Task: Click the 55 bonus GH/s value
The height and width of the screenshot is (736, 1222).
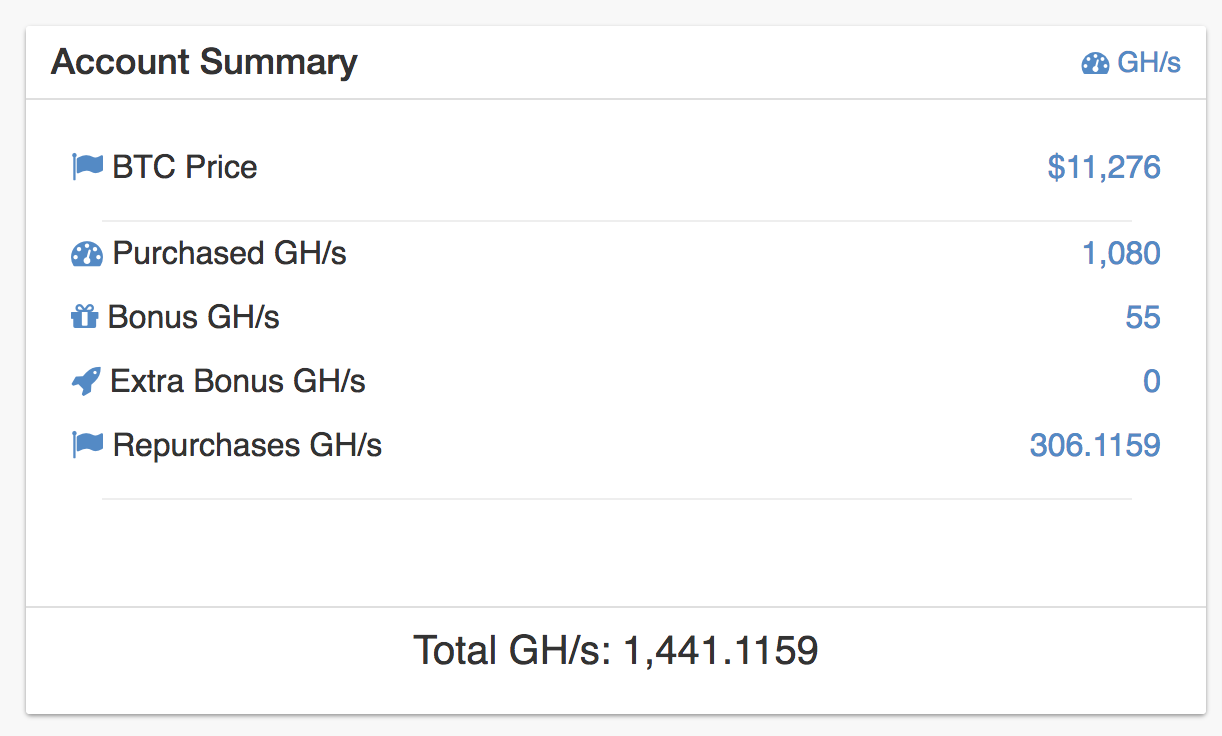Action: 1142,318
